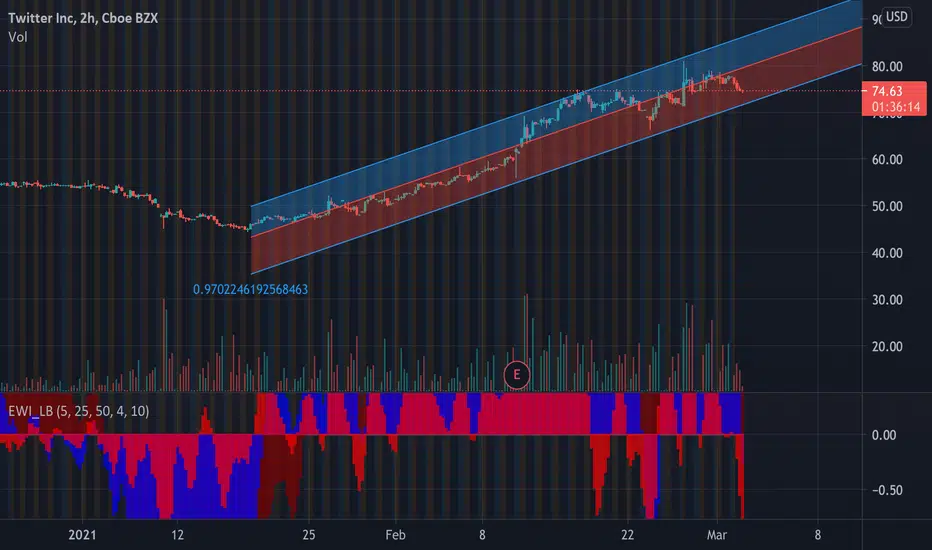Screen dimensions: 932x550
Task: Select the regression value 0.9702246192568463
Action: [x=250, y=290]
